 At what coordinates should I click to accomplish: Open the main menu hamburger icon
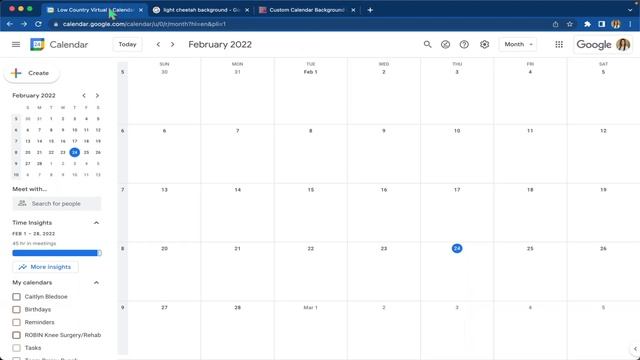[16, 44]
